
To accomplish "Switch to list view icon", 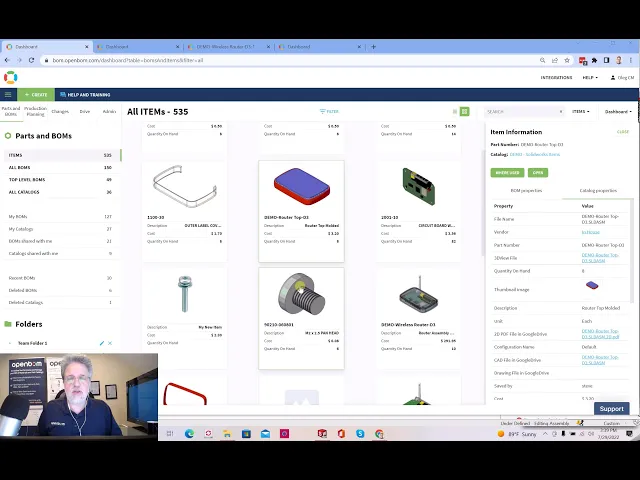I will pos(455,111).
